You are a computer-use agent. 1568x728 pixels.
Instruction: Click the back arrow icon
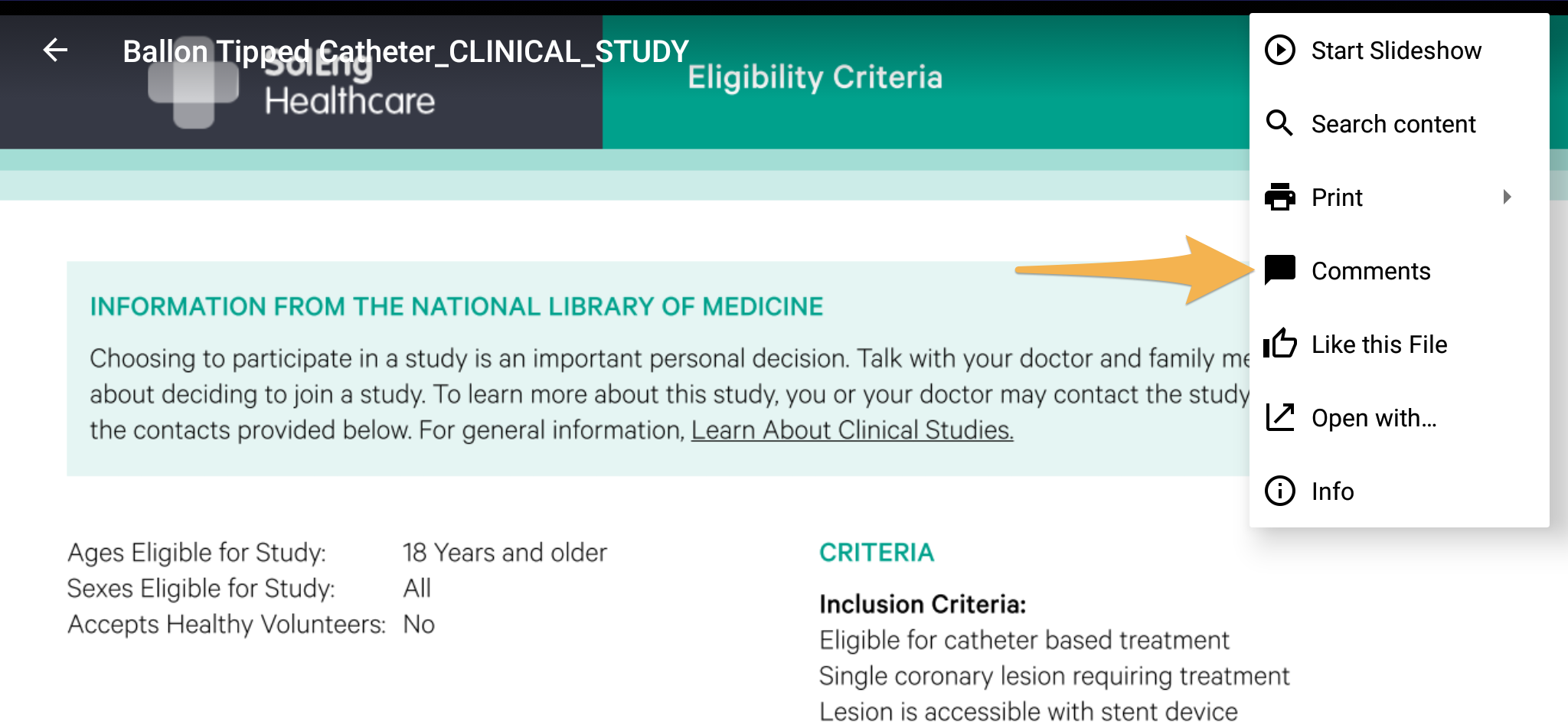pos(55,51)
